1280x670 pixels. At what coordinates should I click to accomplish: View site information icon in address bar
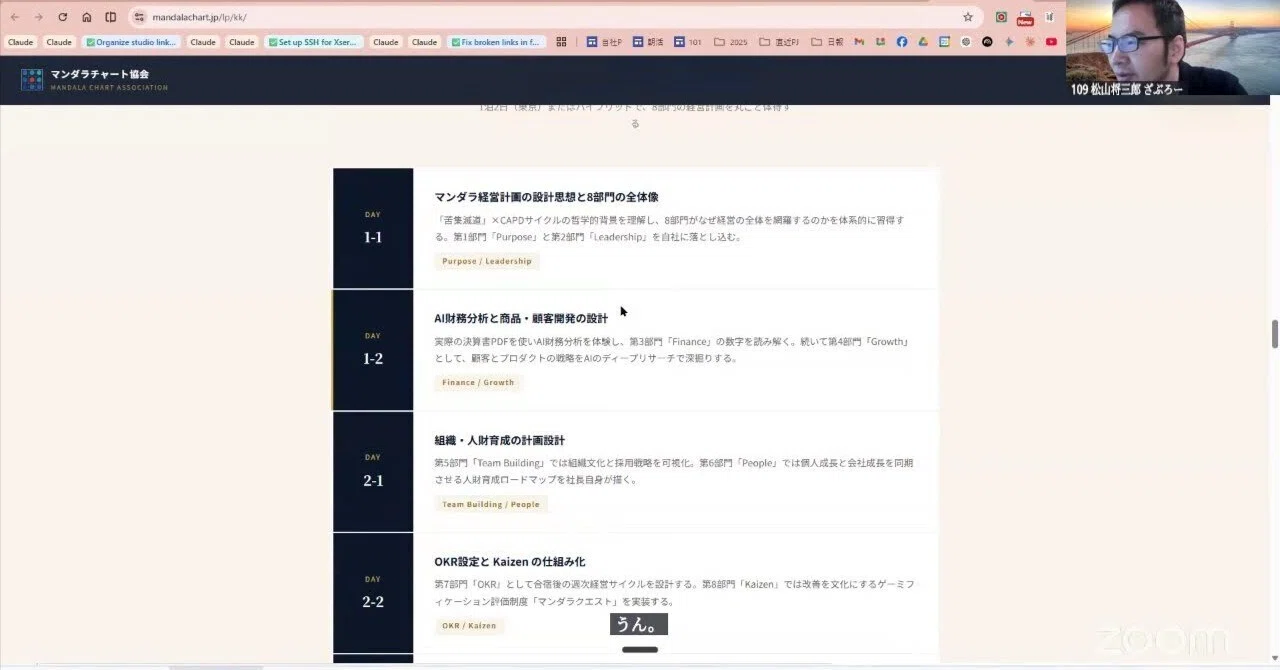point(139,17)
